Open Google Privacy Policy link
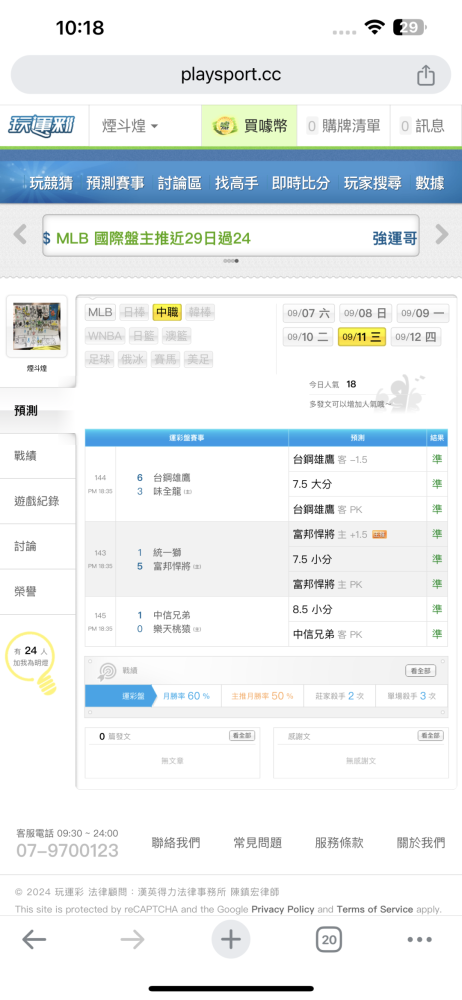 tap(283, 909)
